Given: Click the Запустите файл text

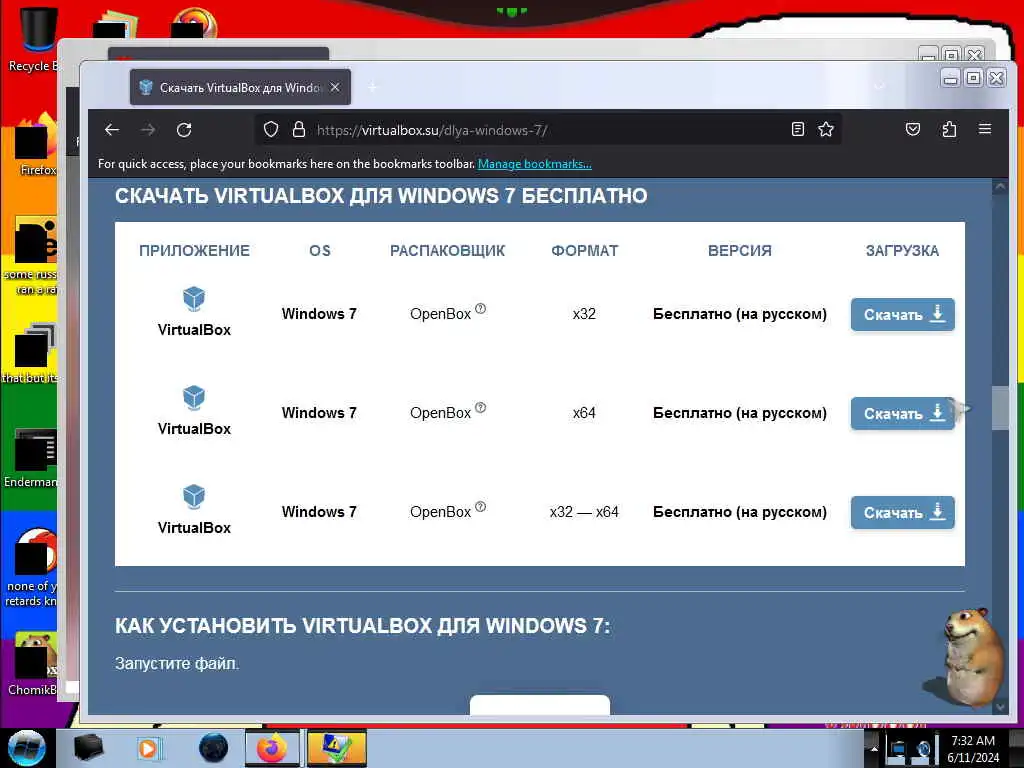Looking at the screenshot, I should point(177,664).
